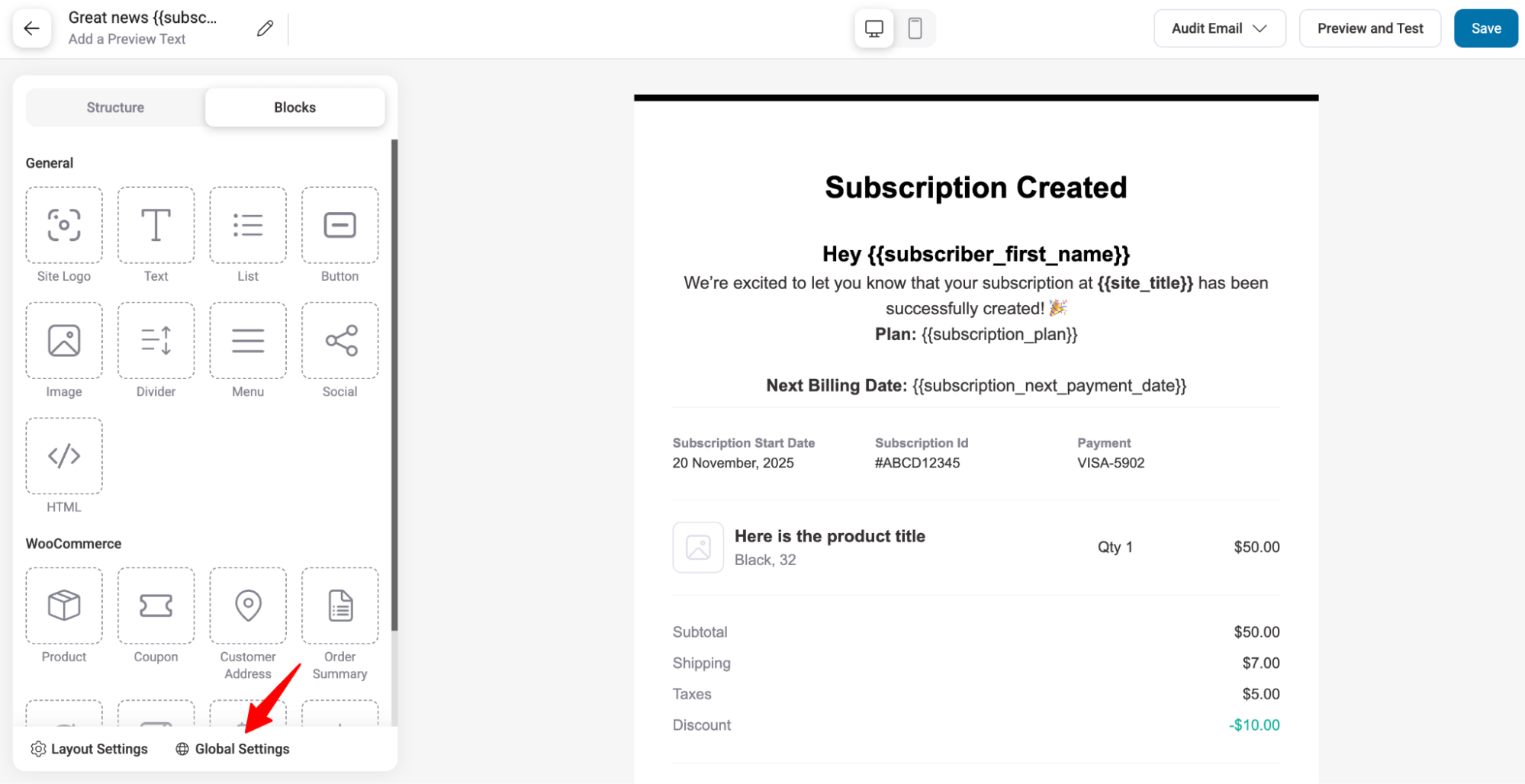Switch to desktop preview mode
Viewport: 1525px width, 784px height.
tap(874, 29)
